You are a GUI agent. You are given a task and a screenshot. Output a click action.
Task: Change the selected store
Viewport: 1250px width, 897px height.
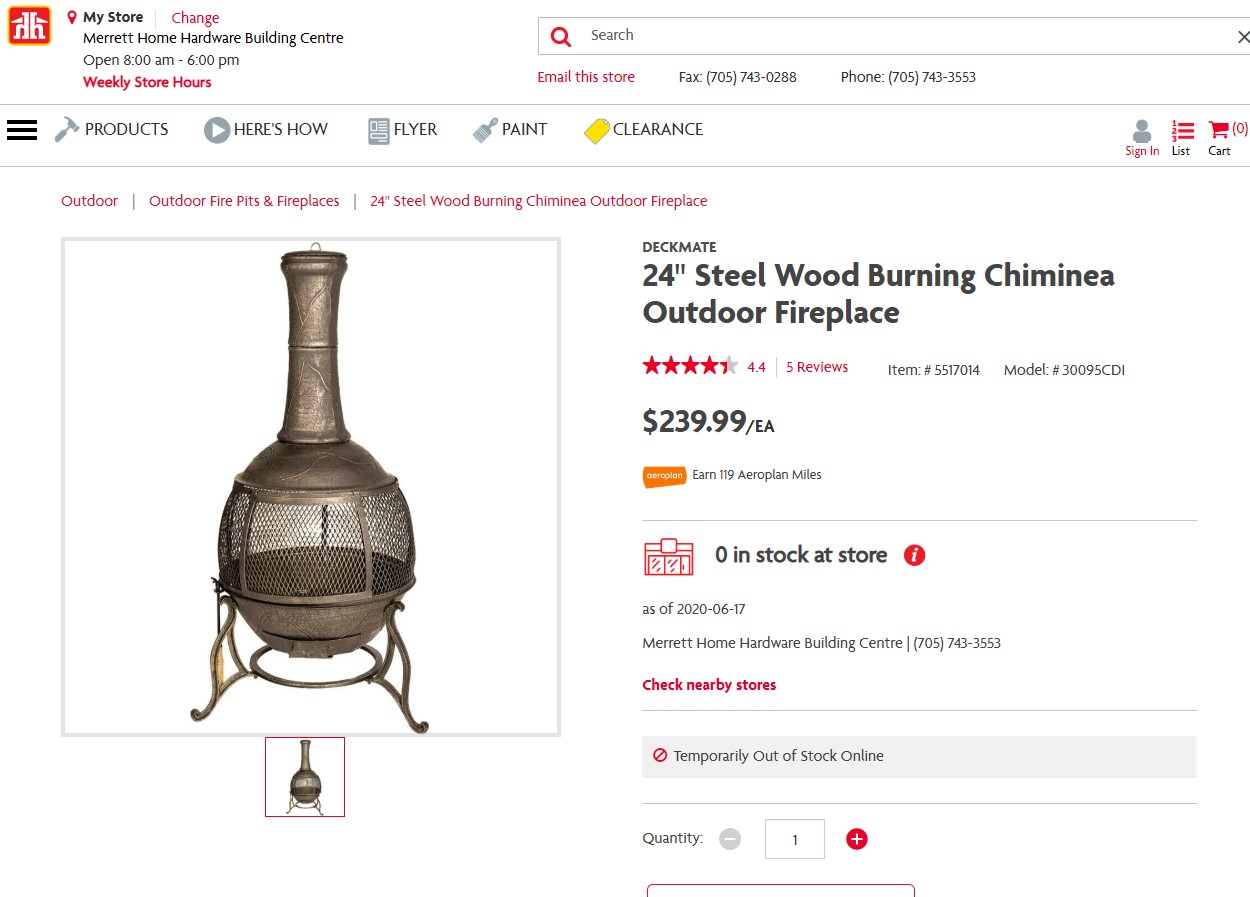[x=195, y=18]
